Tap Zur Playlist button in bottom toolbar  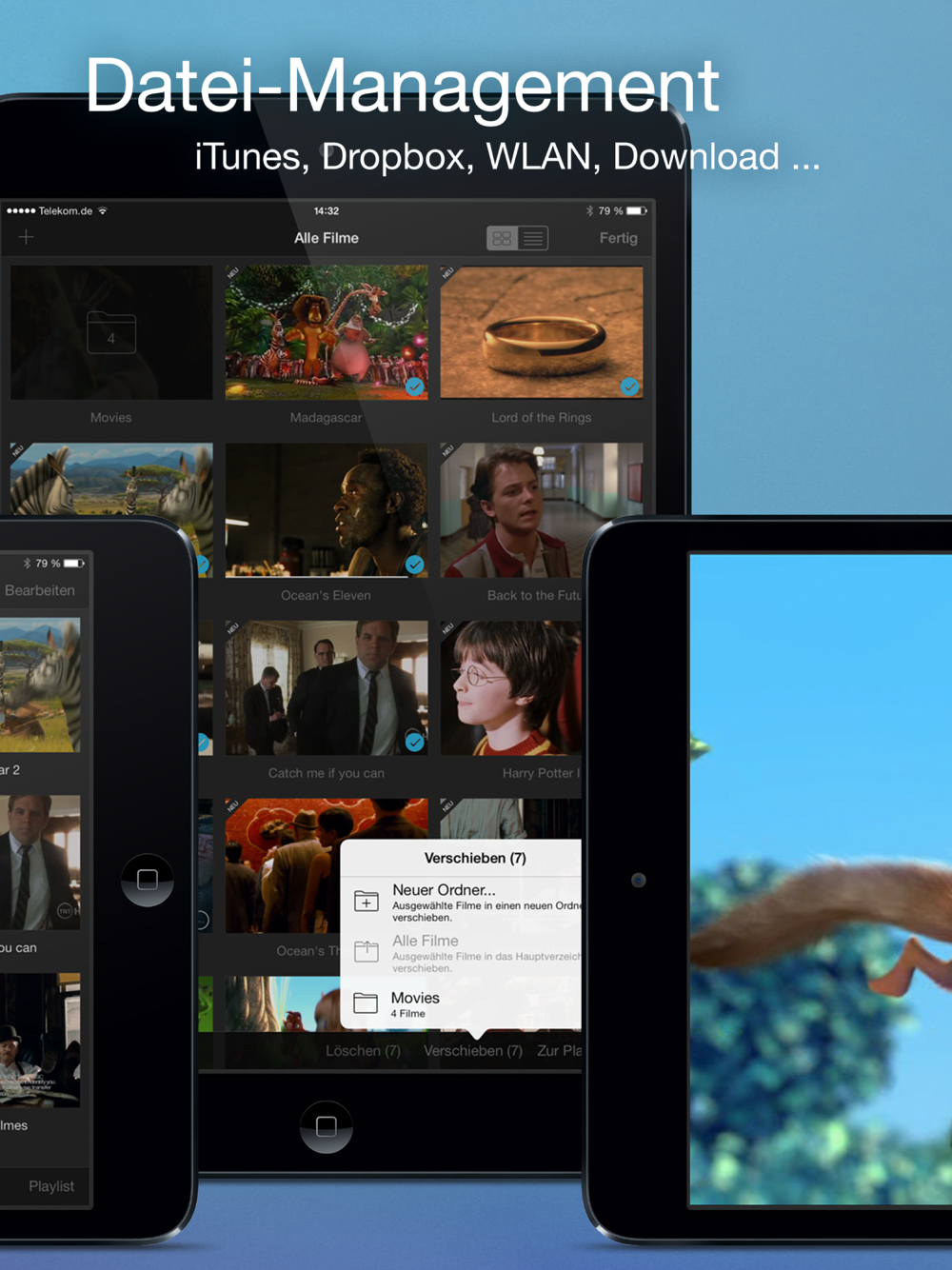(559, 1050)
